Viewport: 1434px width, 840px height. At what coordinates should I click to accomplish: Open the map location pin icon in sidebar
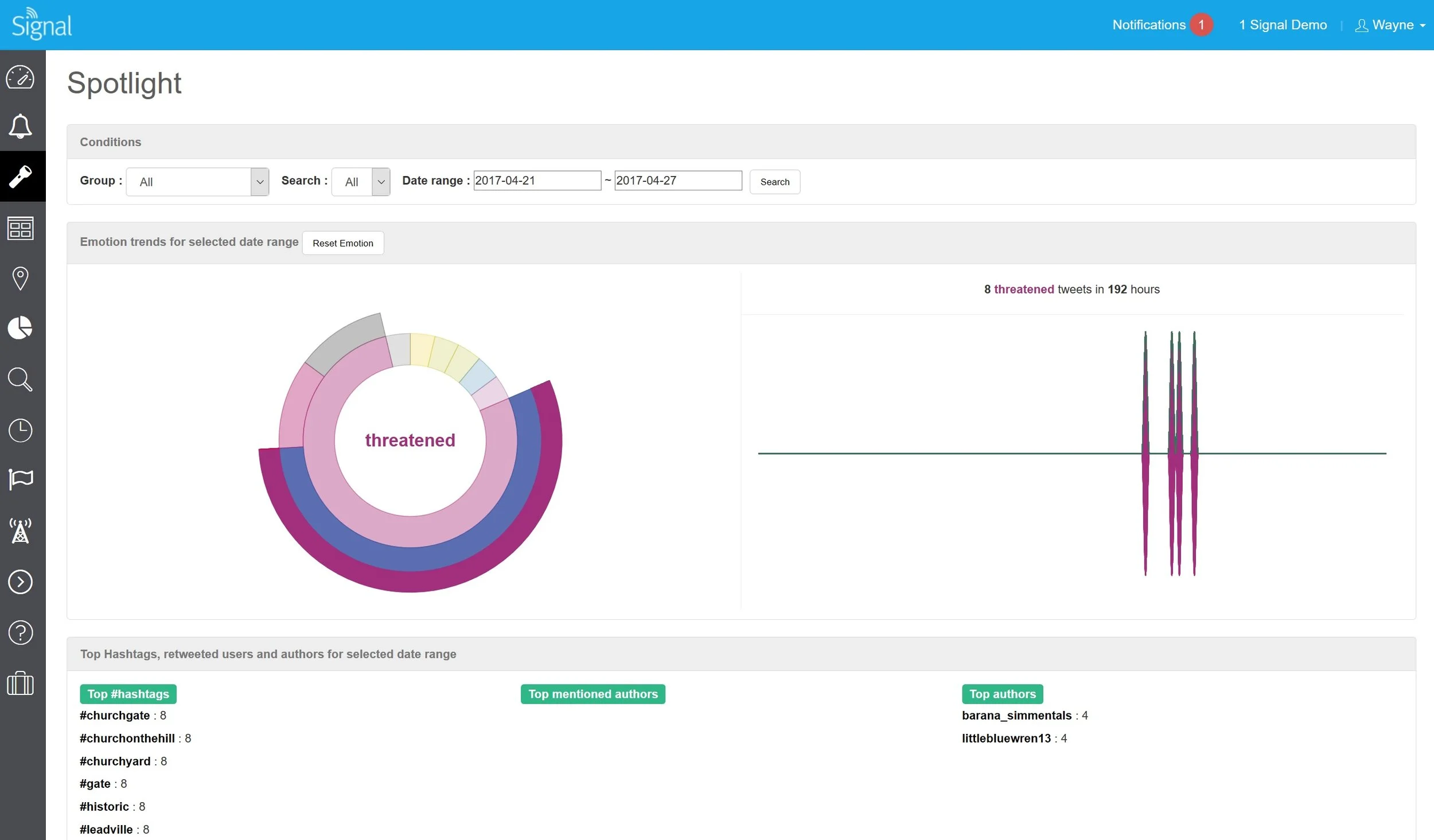pos(21,278)
